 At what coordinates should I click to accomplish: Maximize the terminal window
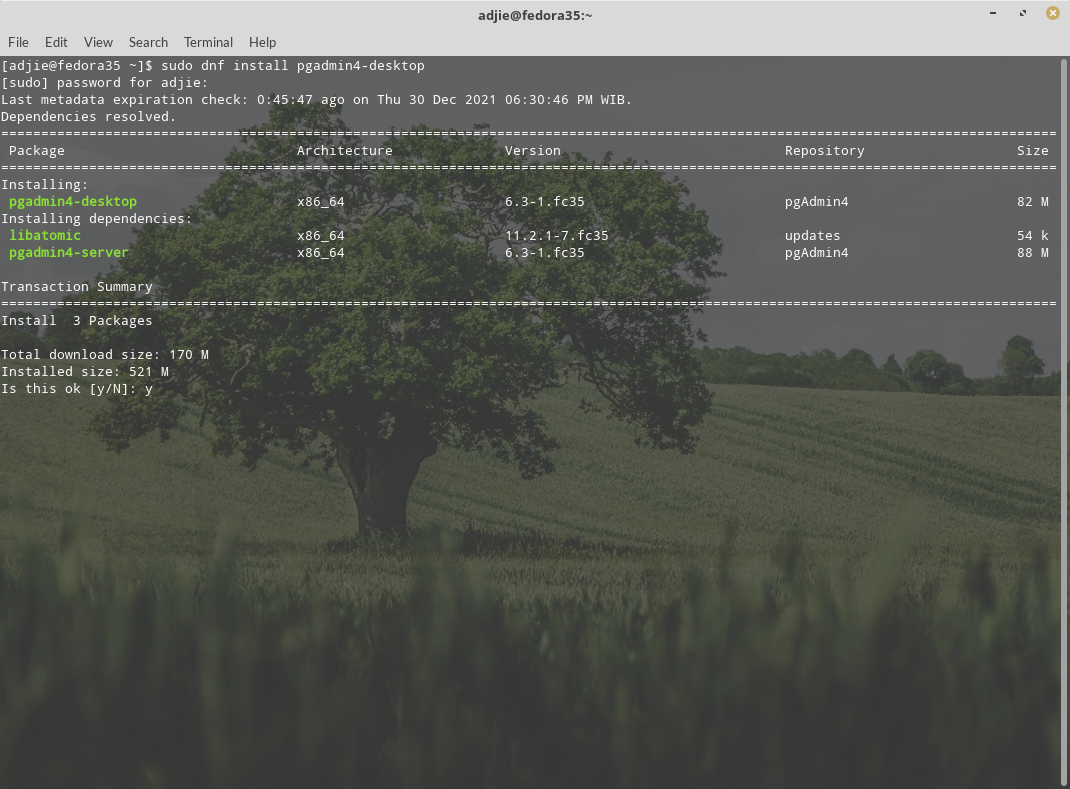(x=1023, y=13)
